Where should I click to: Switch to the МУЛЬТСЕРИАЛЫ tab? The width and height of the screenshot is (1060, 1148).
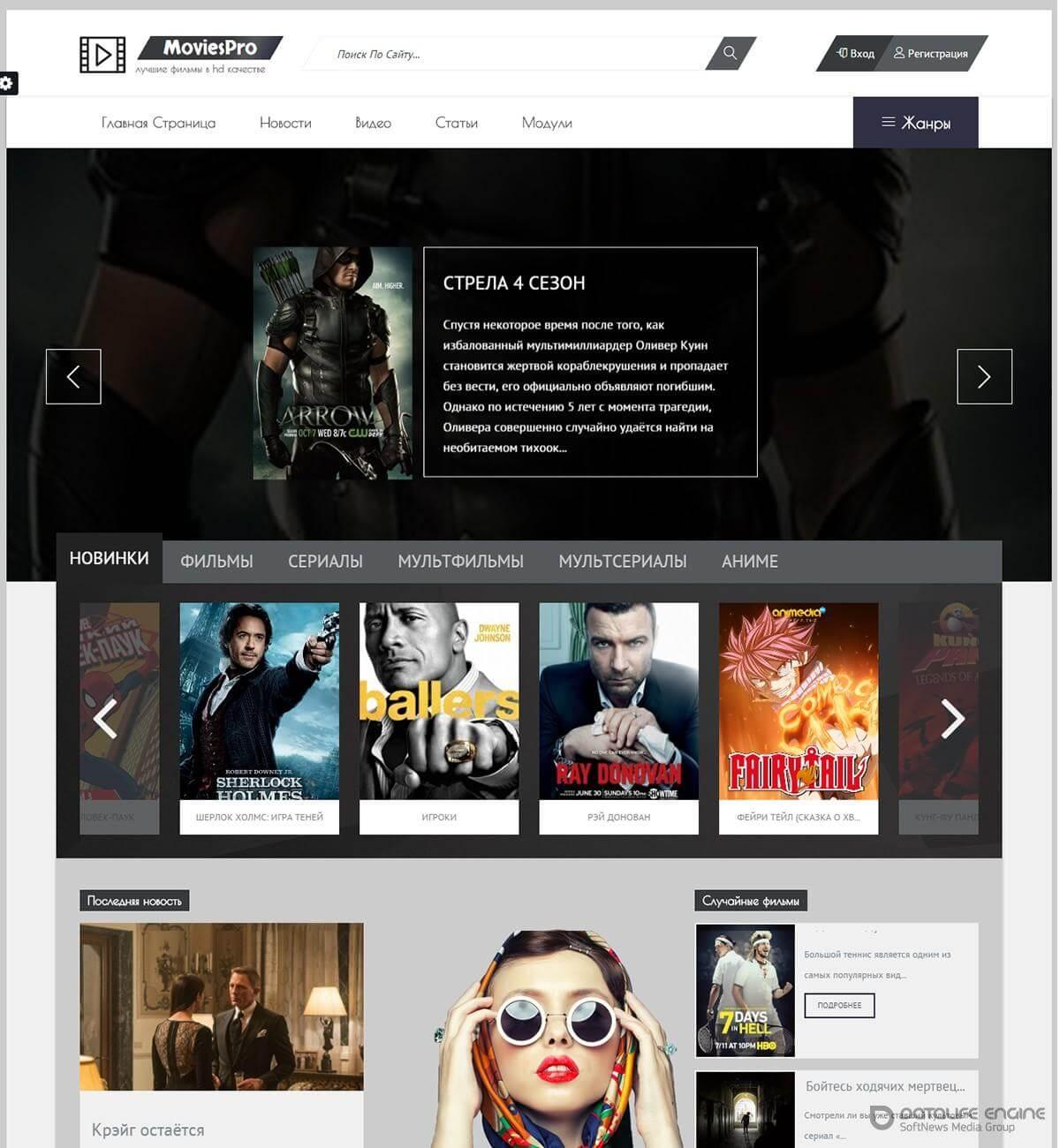click(622, 562)
